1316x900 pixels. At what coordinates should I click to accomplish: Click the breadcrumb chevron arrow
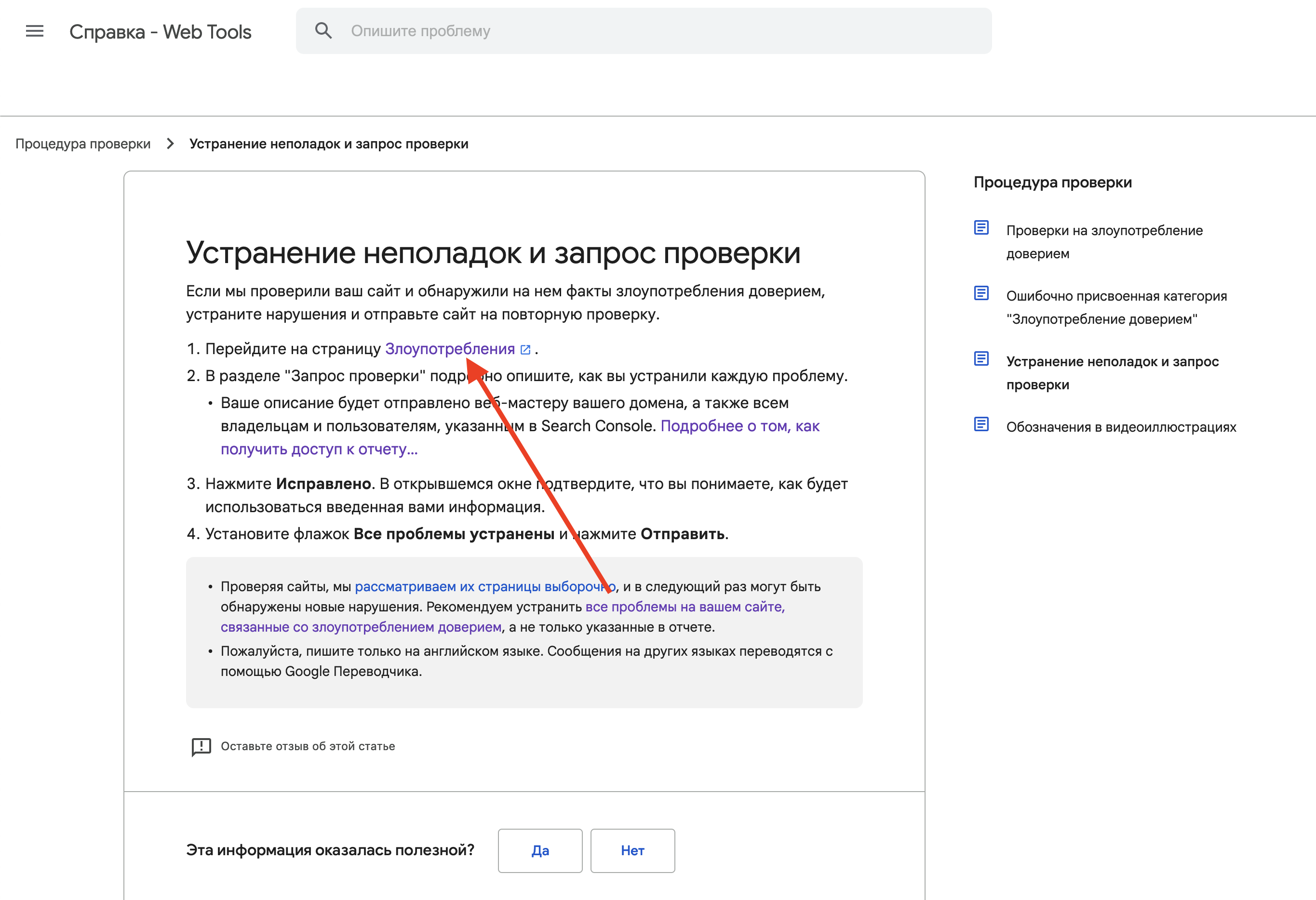coord(170,144)
